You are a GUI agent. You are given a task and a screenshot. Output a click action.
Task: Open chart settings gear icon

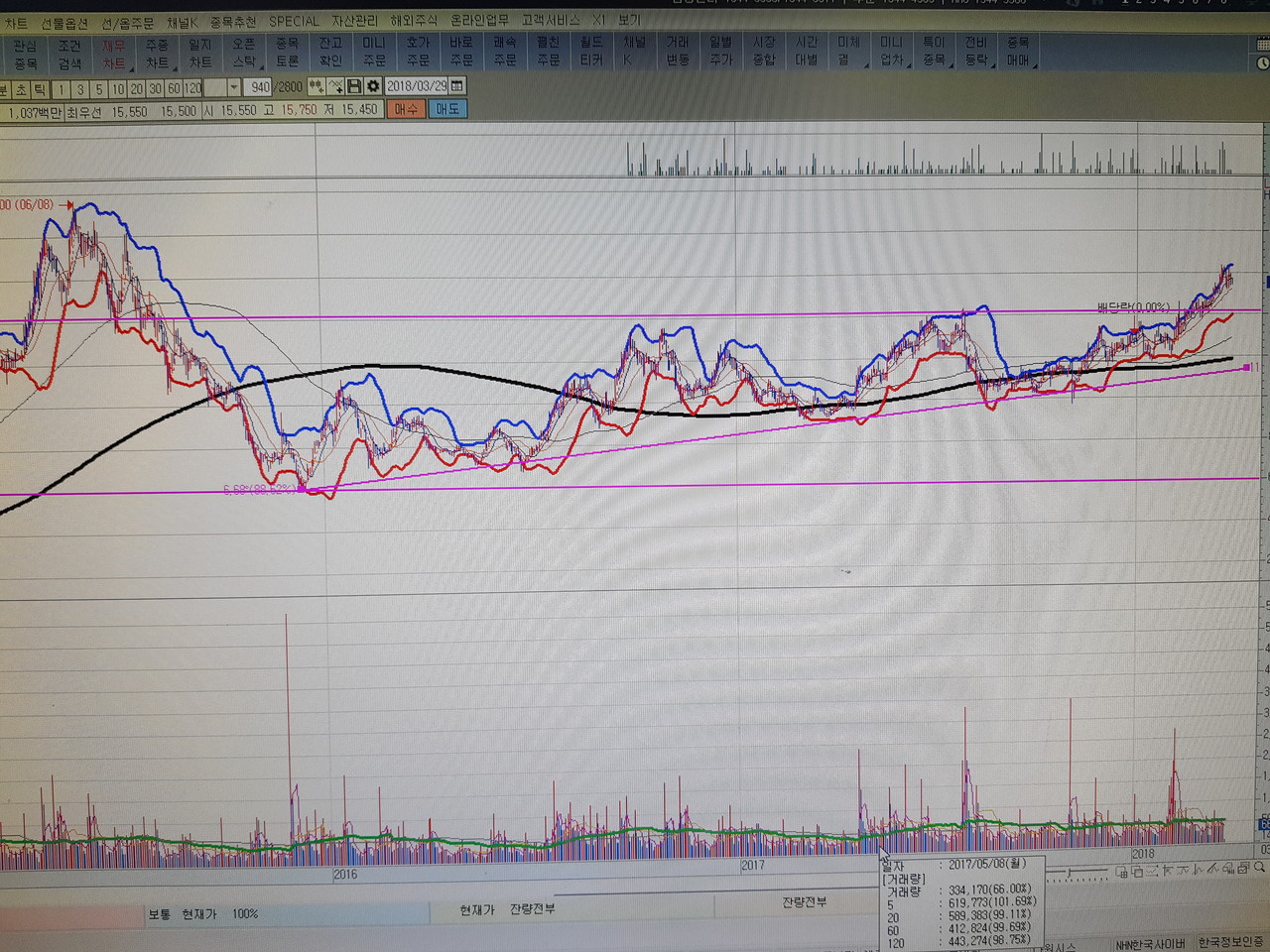[373, 87]
